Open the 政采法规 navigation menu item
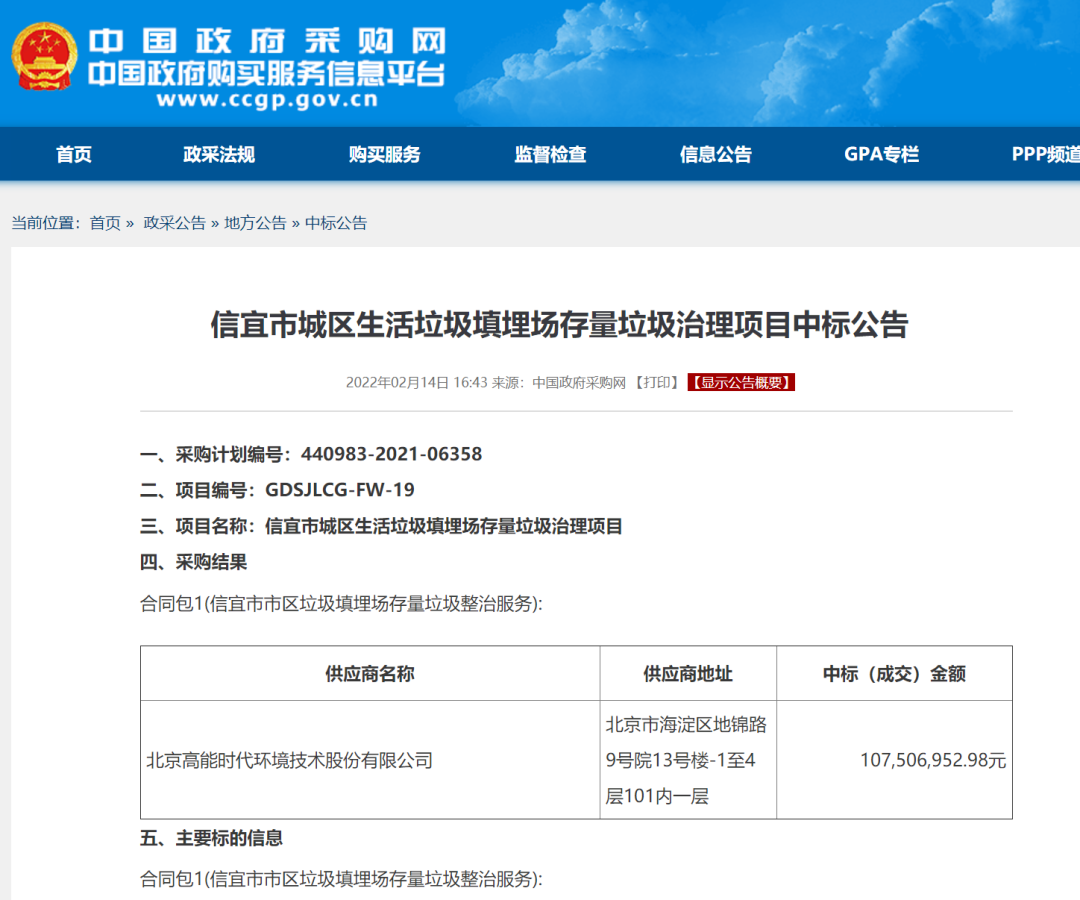The width and height of the screenshot is (1080, 900). [x=218, y=154]
